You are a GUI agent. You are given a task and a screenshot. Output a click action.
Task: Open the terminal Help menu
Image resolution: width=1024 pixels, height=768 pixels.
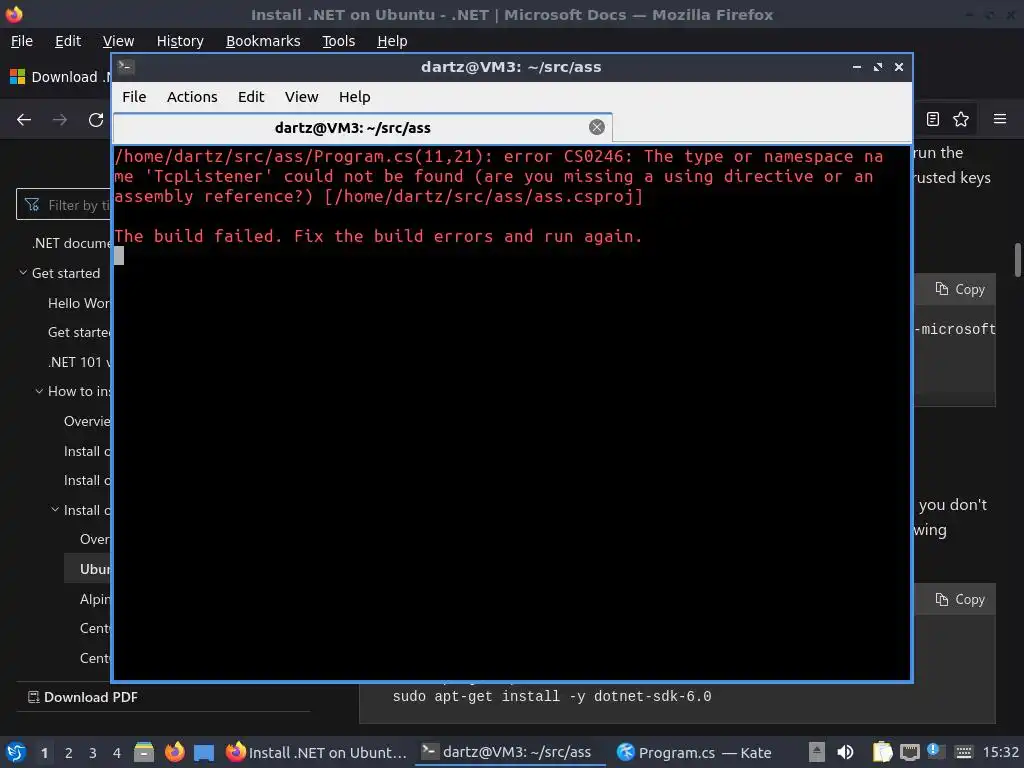coord(355,97)
